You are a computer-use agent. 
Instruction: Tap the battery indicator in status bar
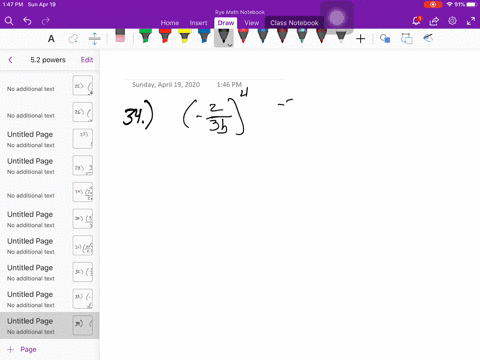[x=471, y=5]
